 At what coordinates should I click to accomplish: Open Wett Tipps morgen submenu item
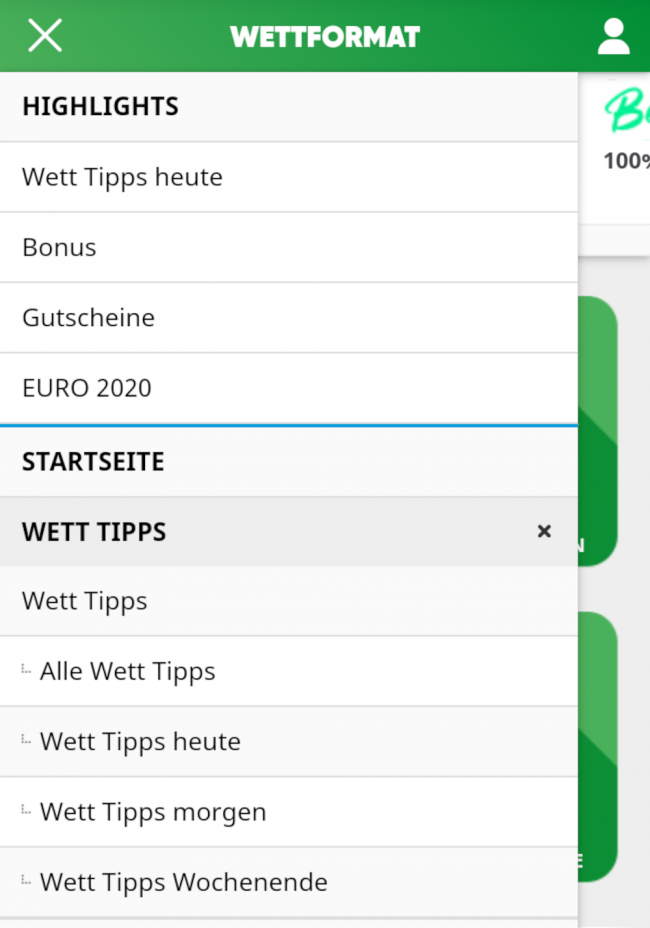pos(153,812)
